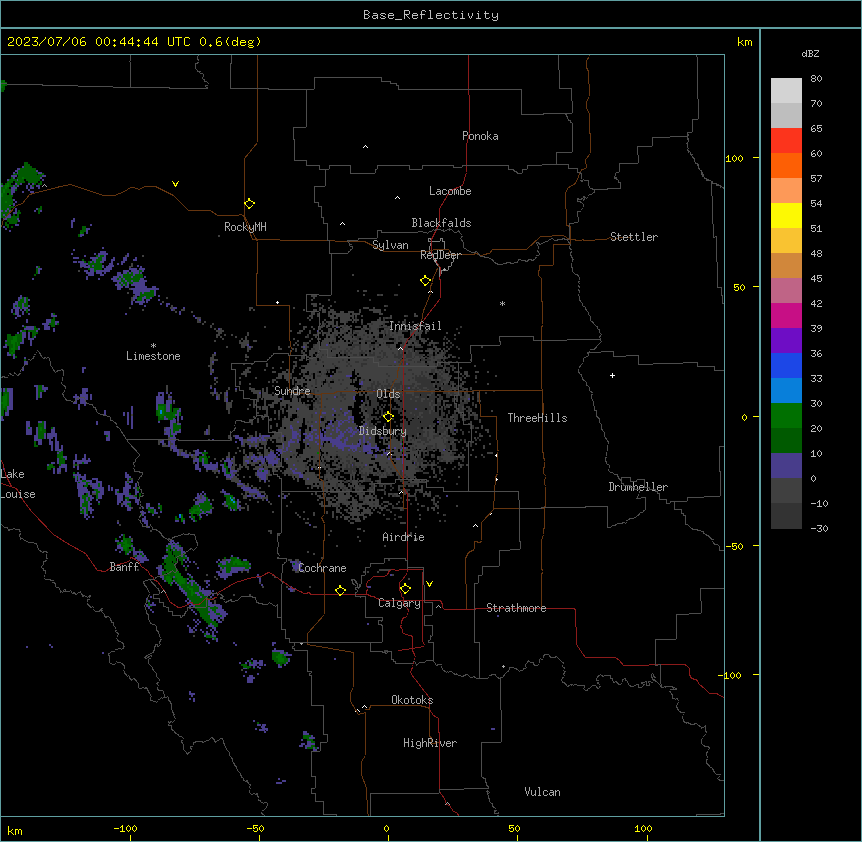Screen dimensions: 862x842
Task: Click the yellow diamond marker above RockyMH
Action: pyautogui.click(x=250, y=204)
